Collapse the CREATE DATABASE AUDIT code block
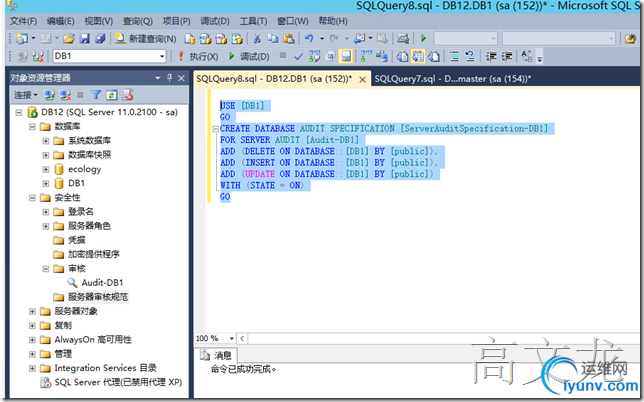The image size is (644, 402). 215,129
